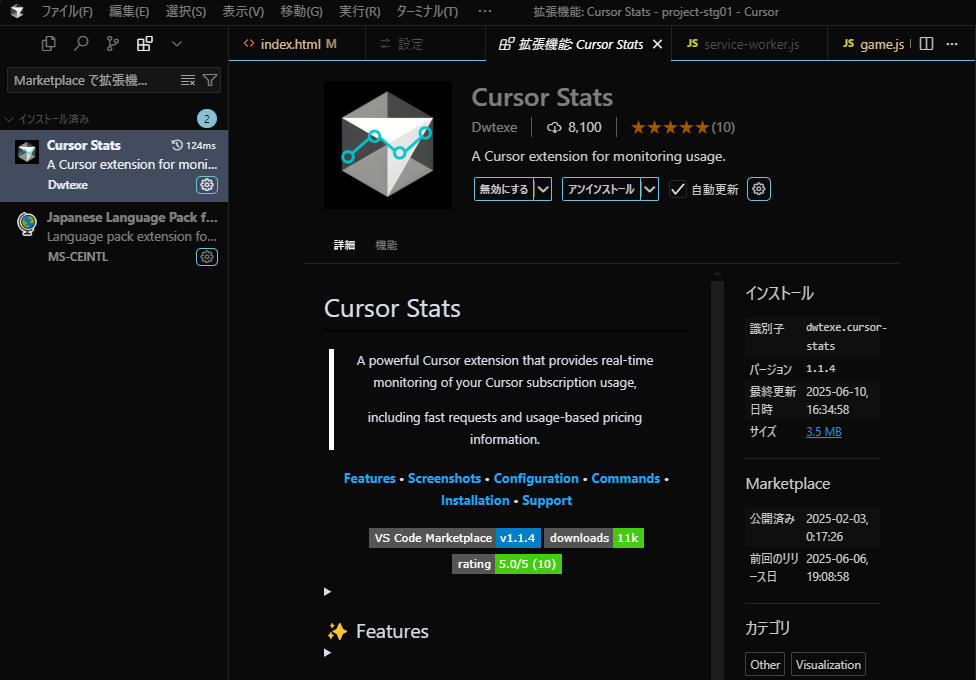Clear the extension search results icon
The image size is (976, 680).
point(188,80)
